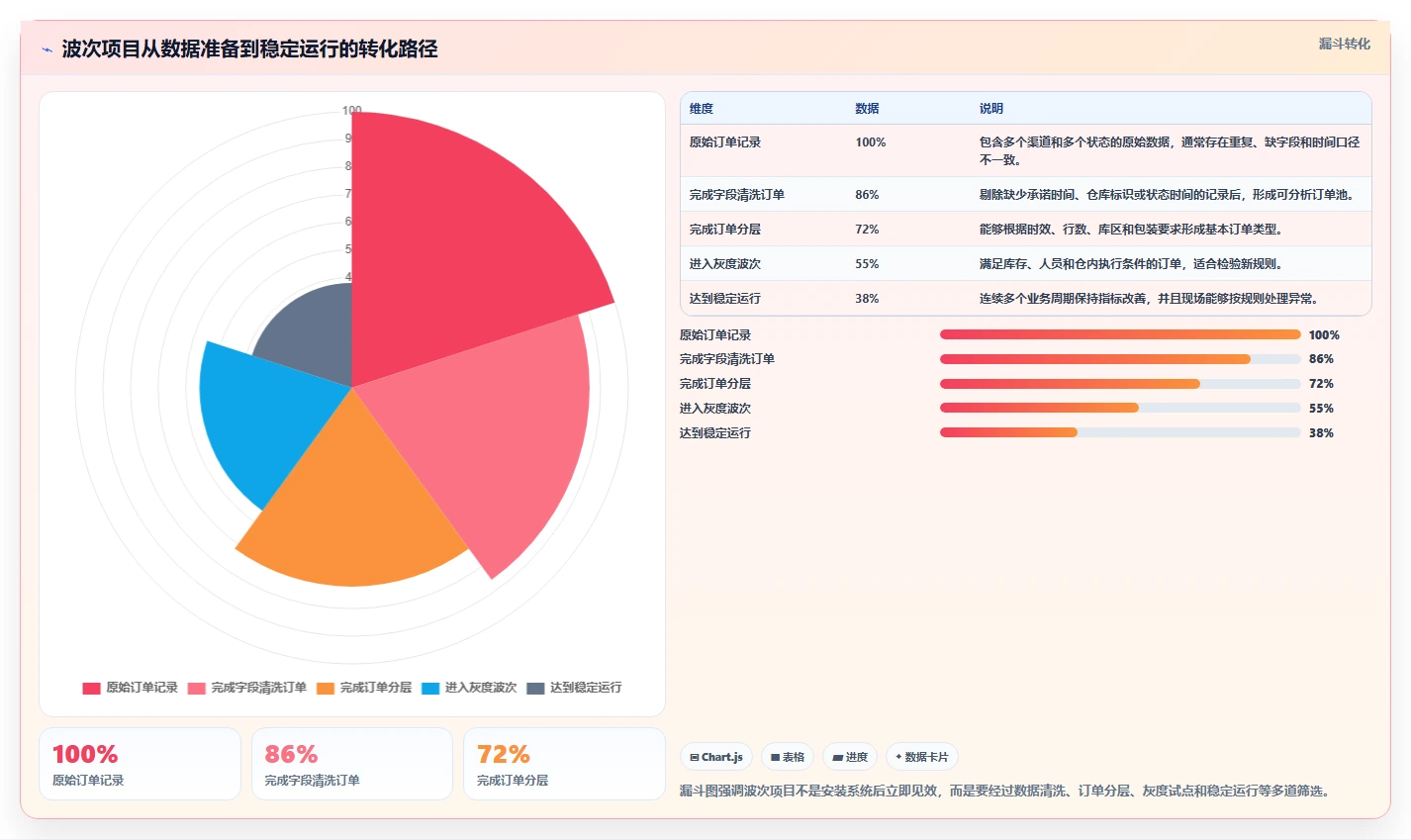Click the 完成字段清洗订单 progress bar
Viewport: 1411px width, 840px height.
click(x=1120, y=359)
